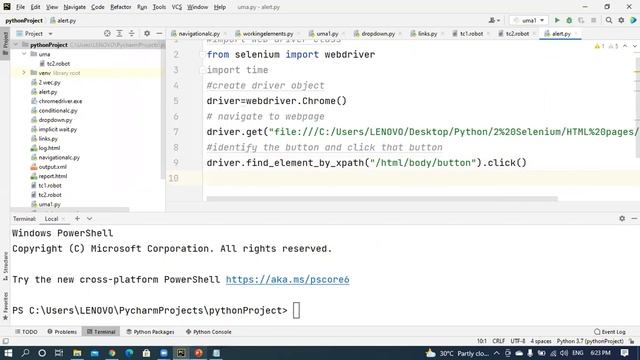Switch to tc1.robot editor tab
Screen dimensions: 640x360
coord(471,33)
